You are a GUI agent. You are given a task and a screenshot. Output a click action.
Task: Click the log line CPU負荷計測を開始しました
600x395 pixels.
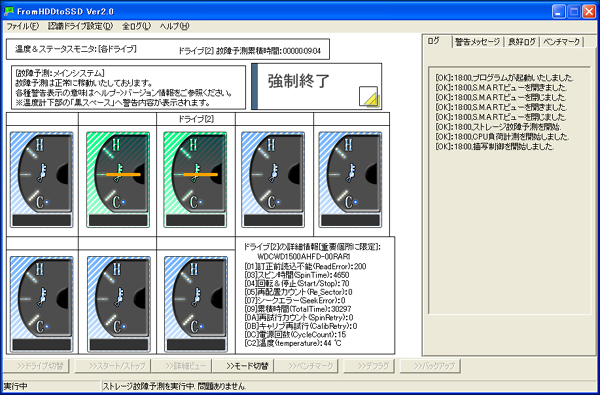click(x=502, y=137)
